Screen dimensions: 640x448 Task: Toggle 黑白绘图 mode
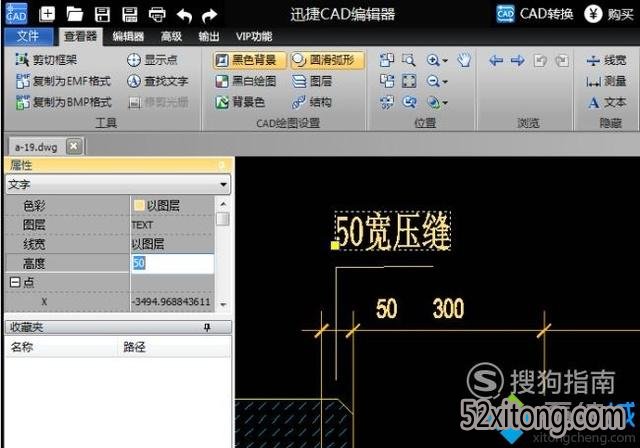[x=246, y=81]
